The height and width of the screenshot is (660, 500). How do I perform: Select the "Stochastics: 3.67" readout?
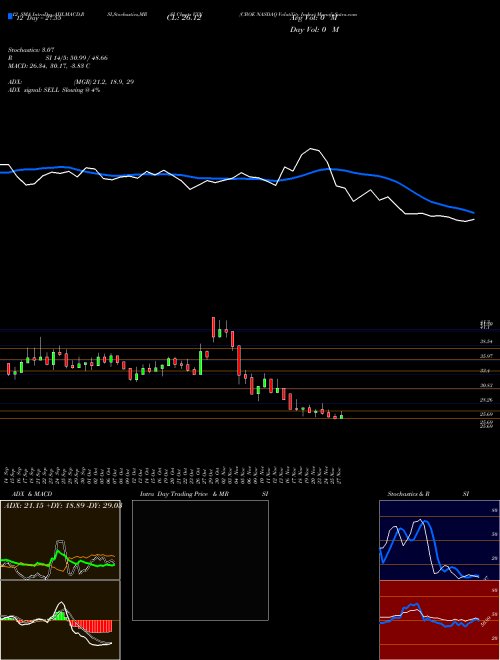[x=31, y=50]
